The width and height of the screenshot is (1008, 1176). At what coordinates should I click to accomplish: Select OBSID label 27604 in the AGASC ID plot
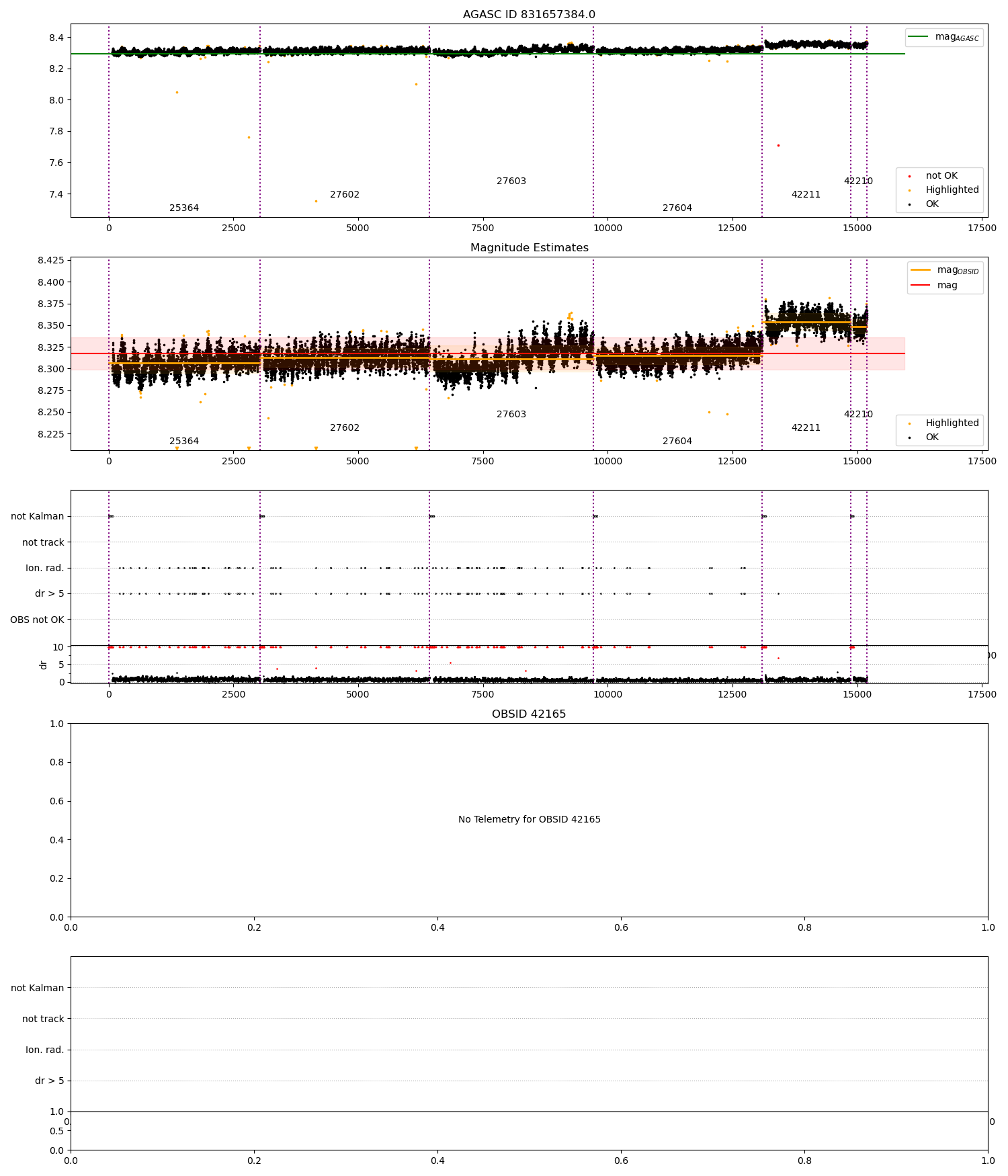677,208
